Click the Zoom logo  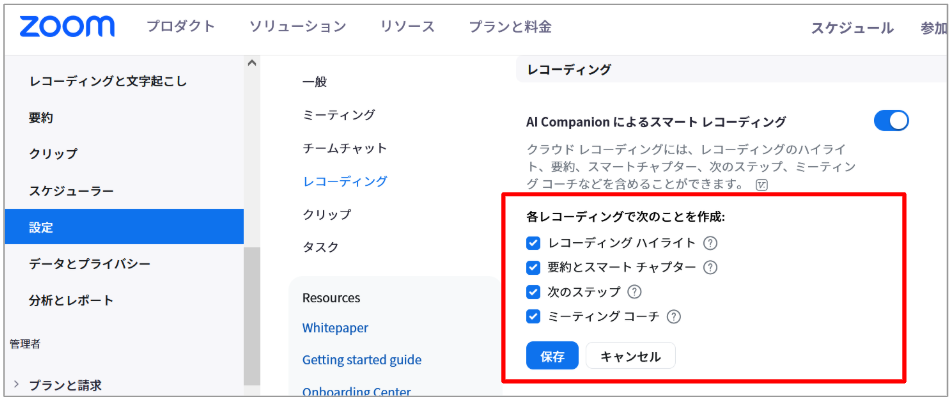point(67,27)
